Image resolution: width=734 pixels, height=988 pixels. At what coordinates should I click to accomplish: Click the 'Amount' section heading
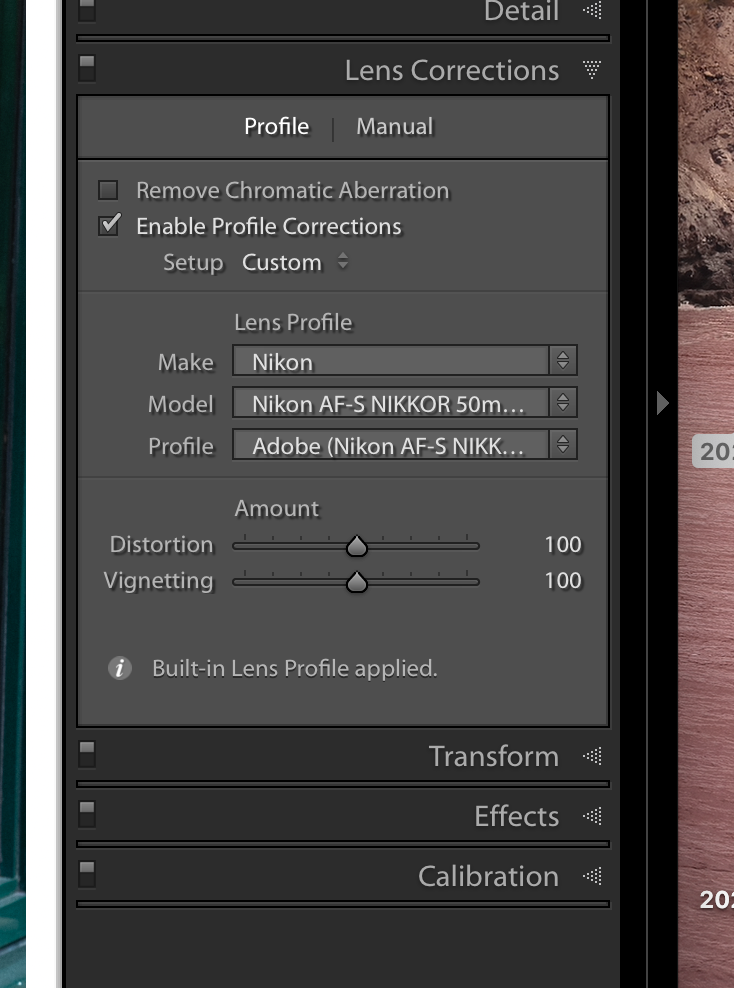(x=277, y=508)
